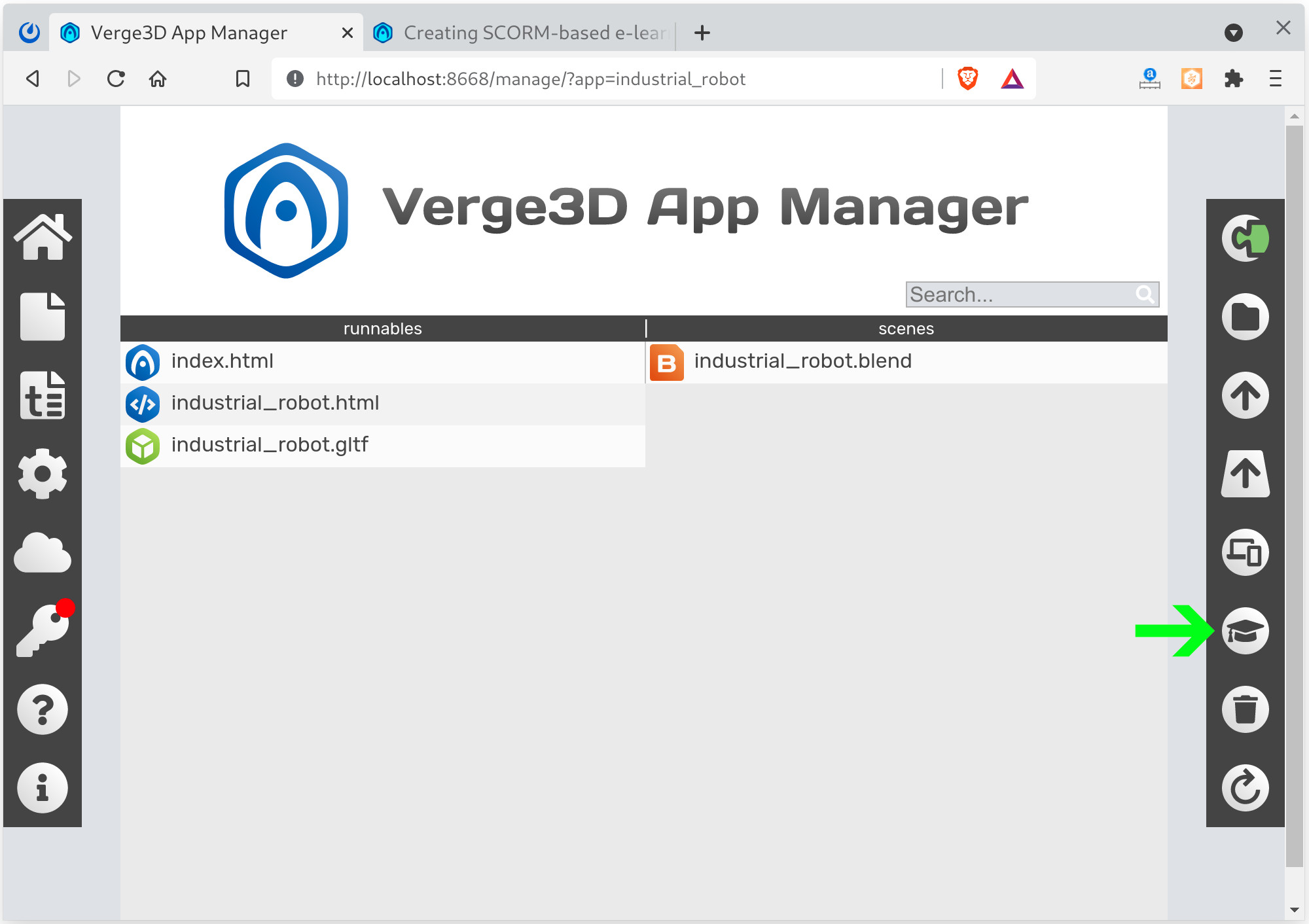Screen dimensions: 1309x924
Task: Click the scenes column header
Action: pyautogui.click(x=906, y=329)
